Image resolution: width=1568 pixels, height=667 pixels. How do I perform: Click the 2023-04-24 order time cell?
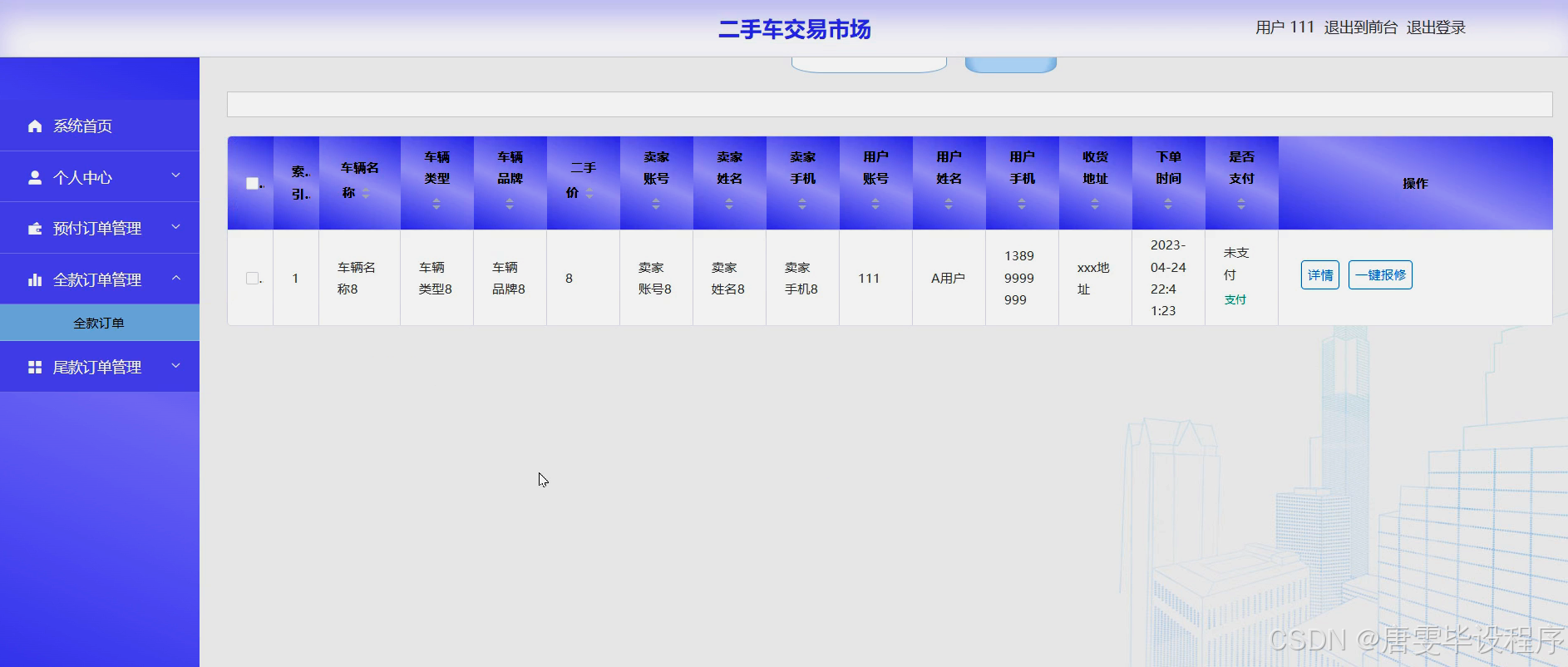pos(1168,278)
